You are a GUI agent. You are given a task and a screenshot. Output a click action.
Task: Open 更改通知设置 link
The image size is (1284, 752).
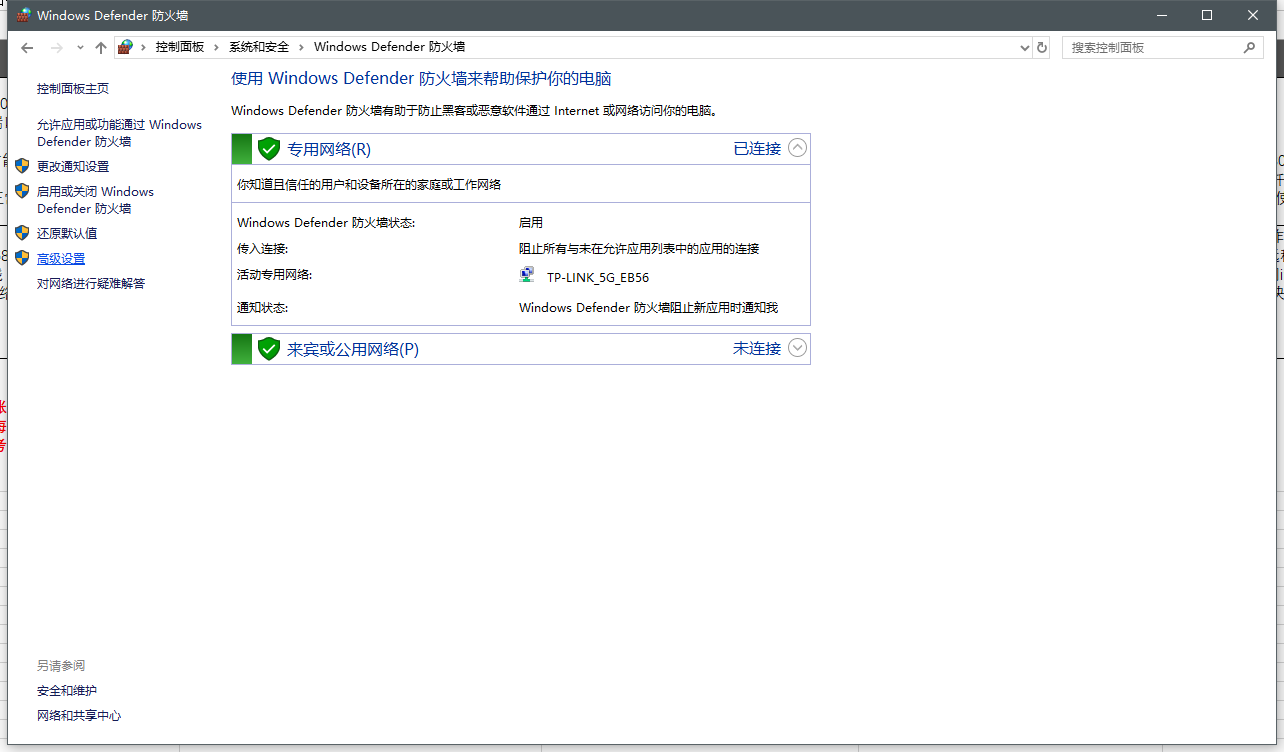(x=73, y=166)
